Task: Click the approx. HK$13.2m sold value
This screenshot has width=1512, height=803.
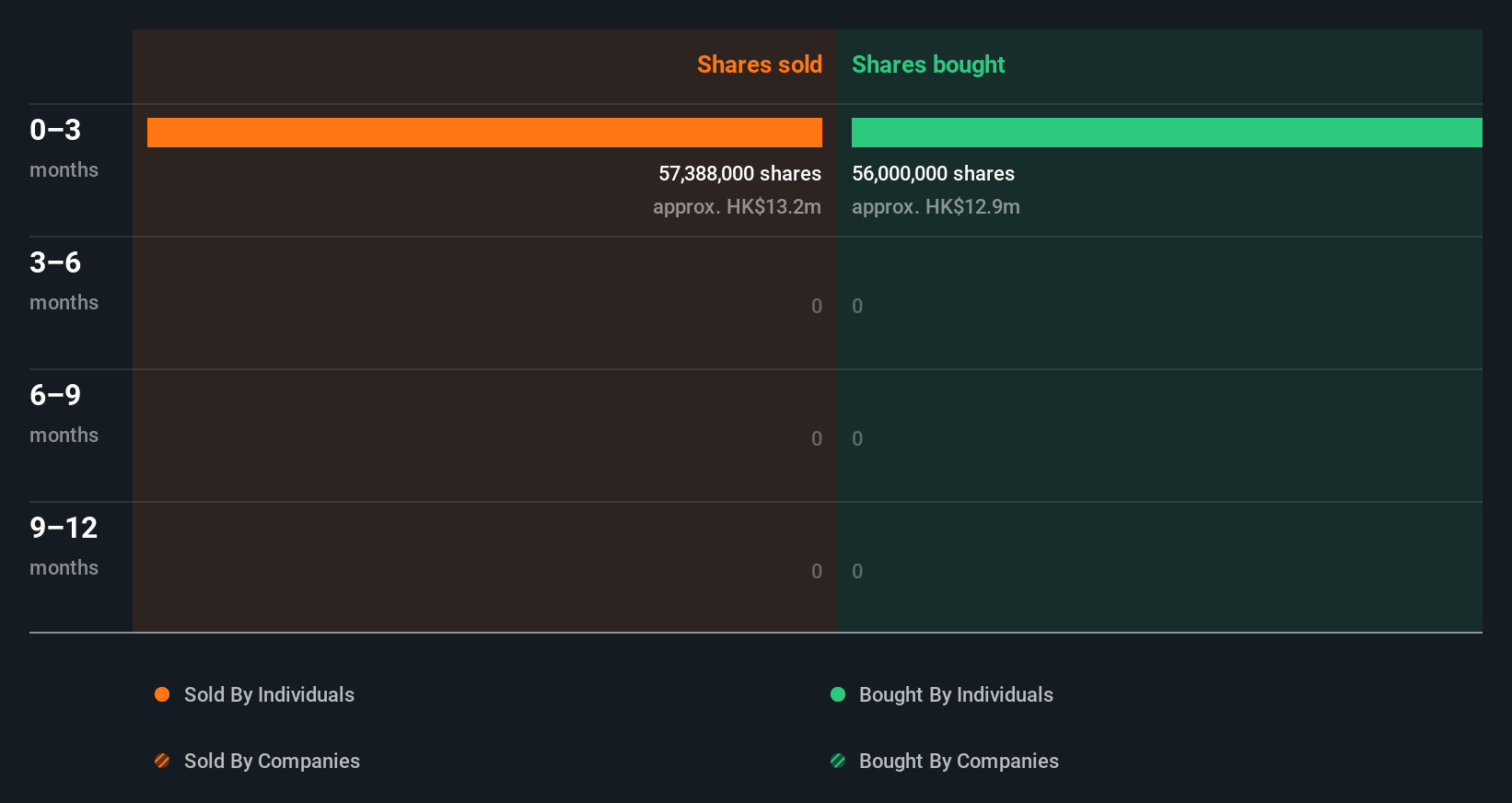Action: (x=737, y=206)
